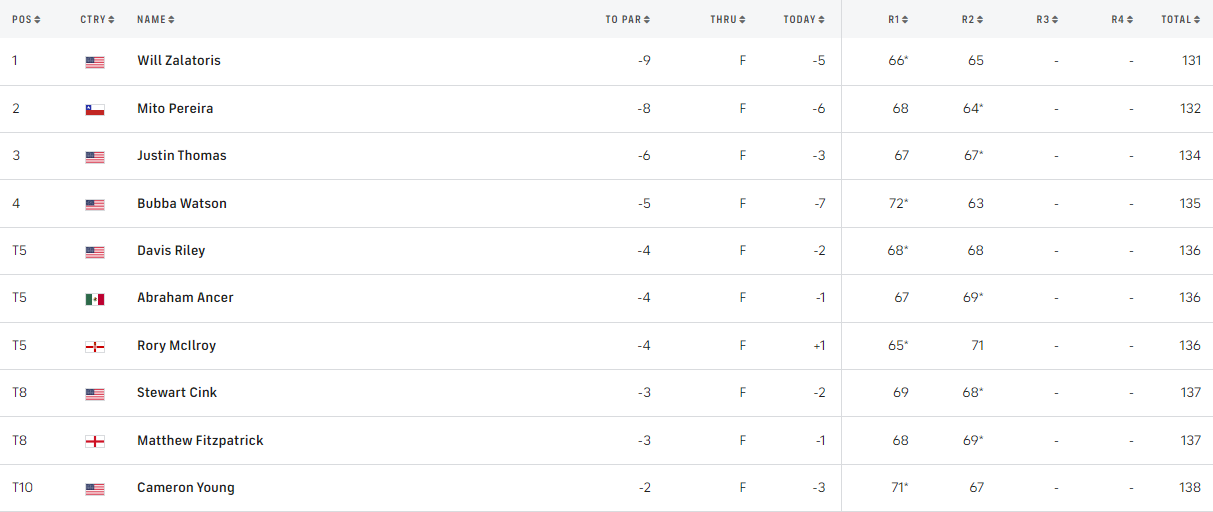This screenshot has height=512, width=1213.
Task: Sort by the THRU column header
Action: [x=727, y=19]
